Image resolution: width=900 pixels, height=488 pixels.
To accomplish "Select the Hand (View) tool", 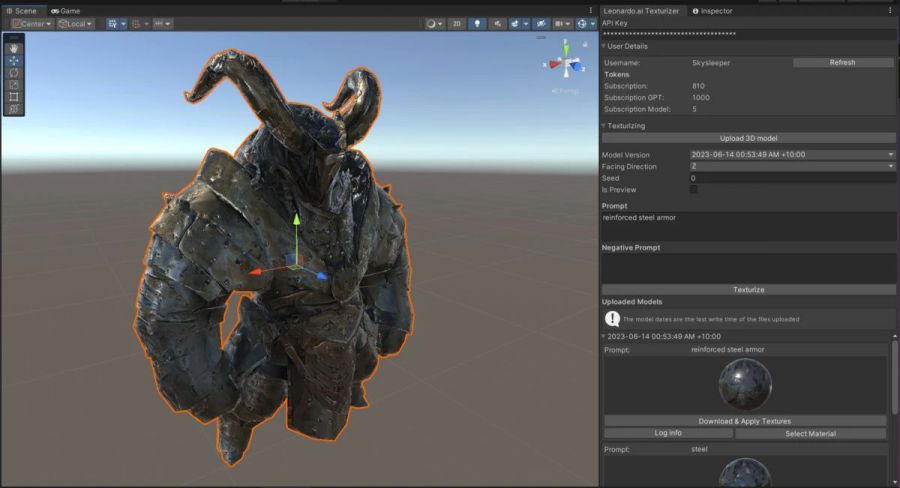I will [x=14, y=49].
